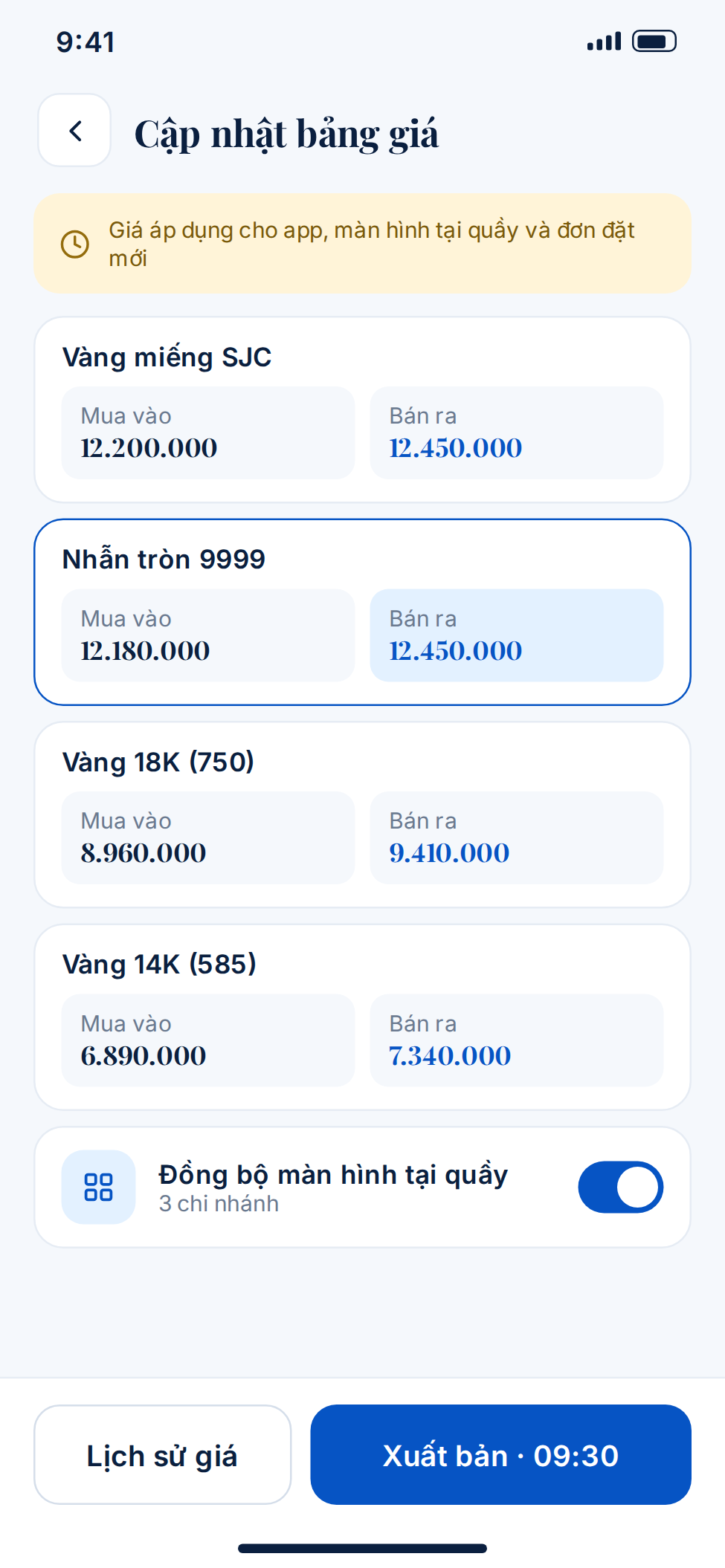Tap the home indicator bar
The height and width of the screenshot is (1568, 725).
[362, 1548]
